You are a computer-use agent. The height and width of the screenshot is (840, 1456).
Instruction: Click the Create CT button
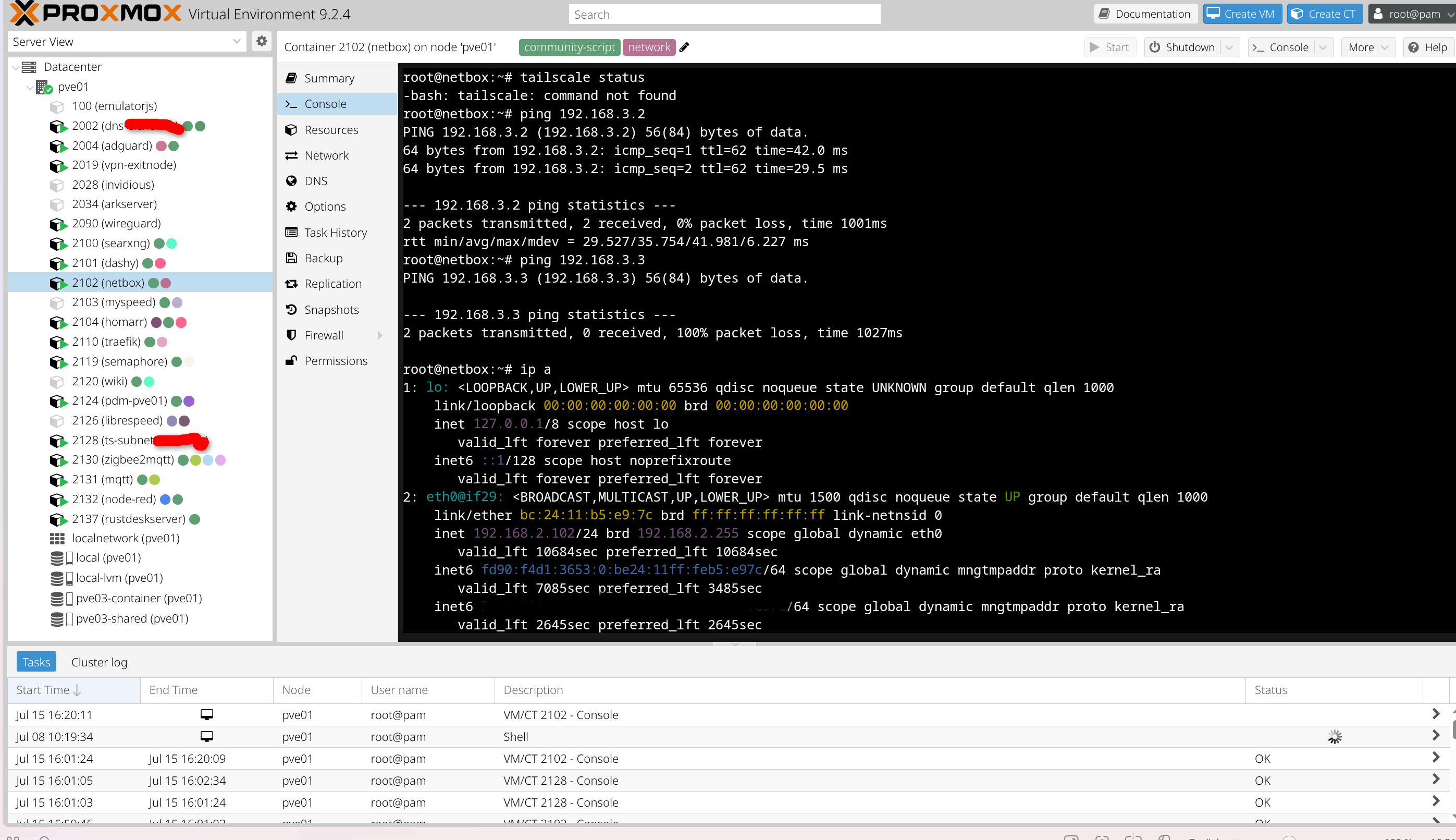coord(1325,14)
